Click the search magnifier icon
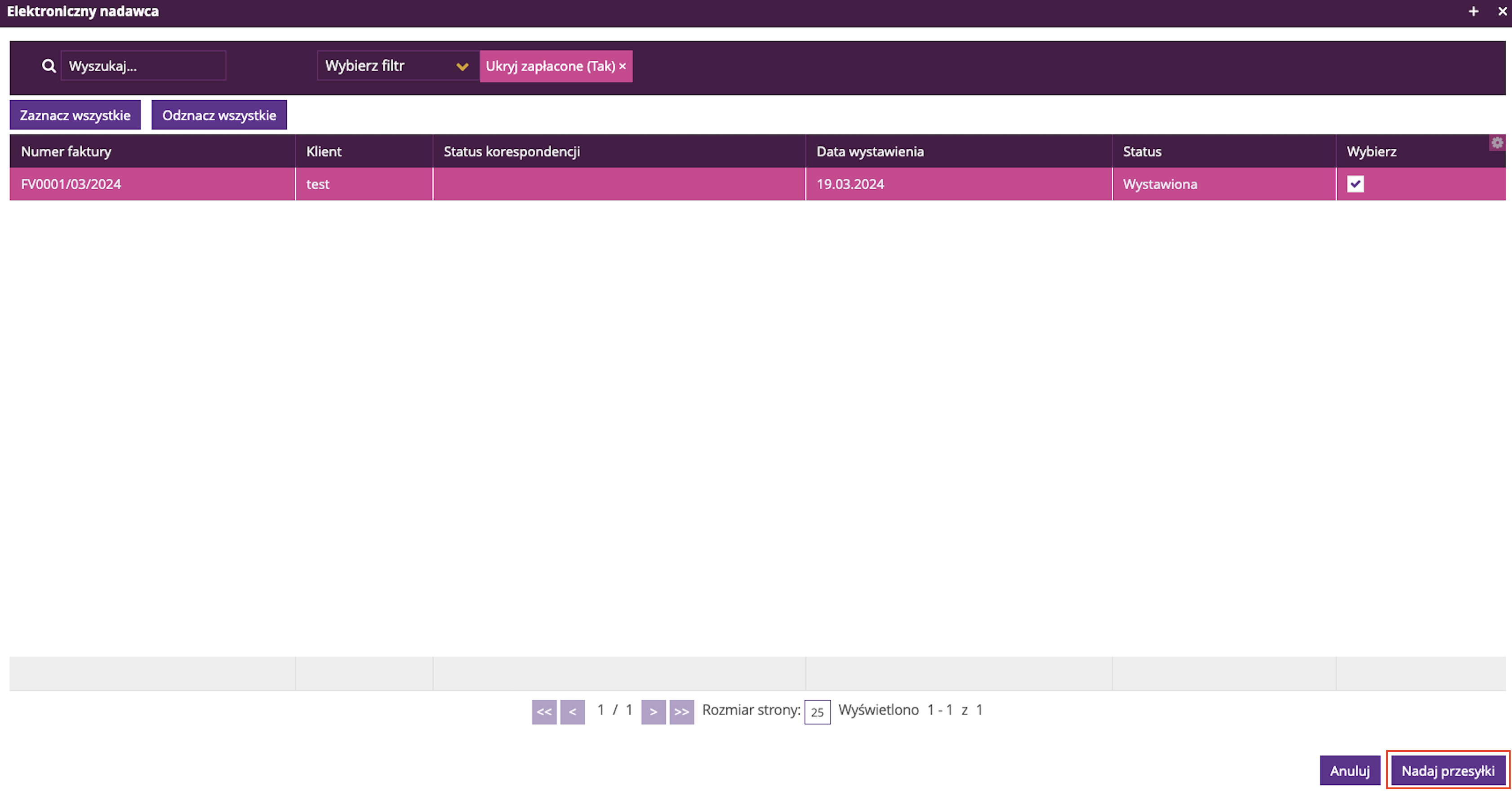1512x791 pixels. [x=49, y=66]
